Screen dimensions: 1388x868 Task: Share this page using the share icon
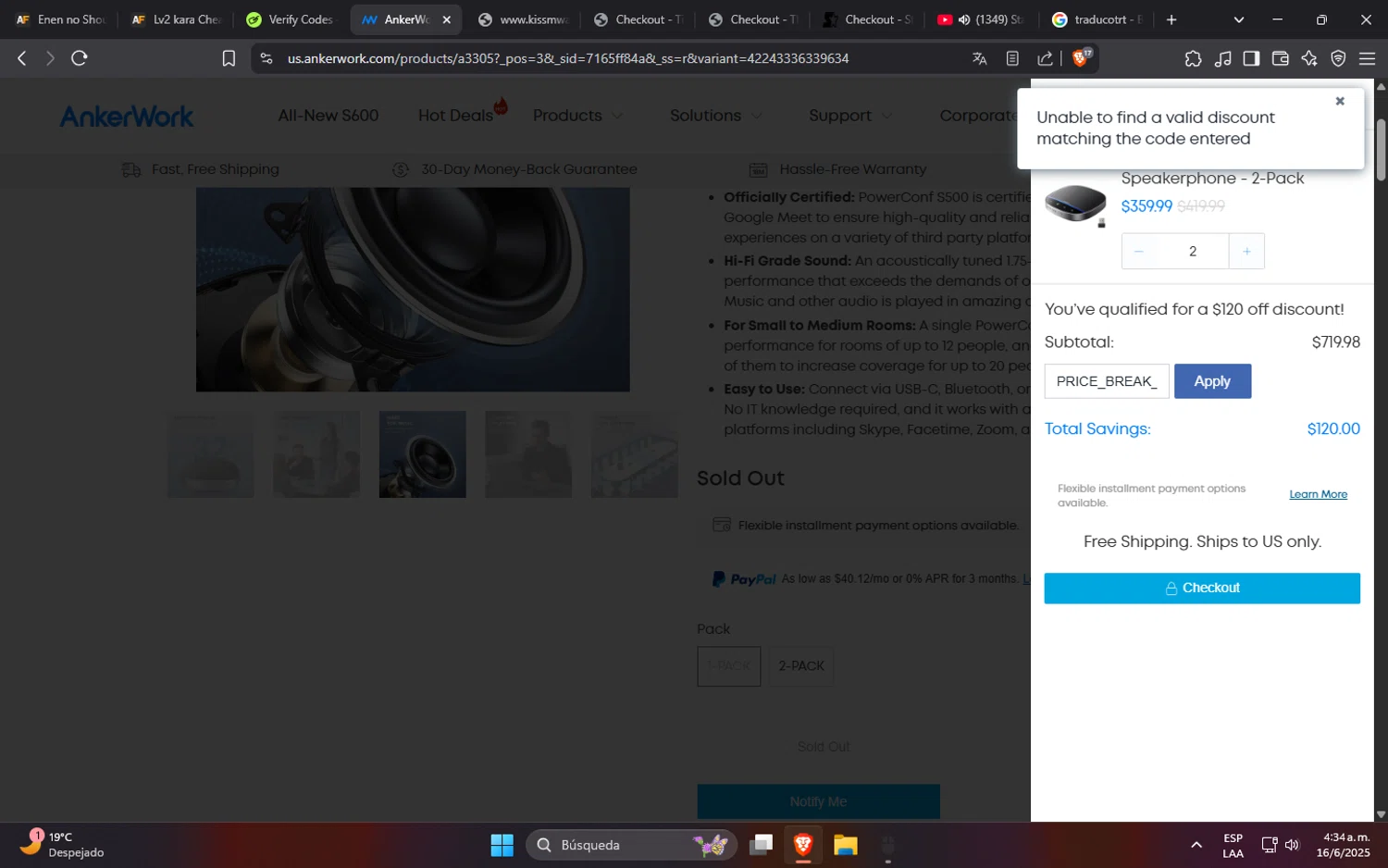1045,58
